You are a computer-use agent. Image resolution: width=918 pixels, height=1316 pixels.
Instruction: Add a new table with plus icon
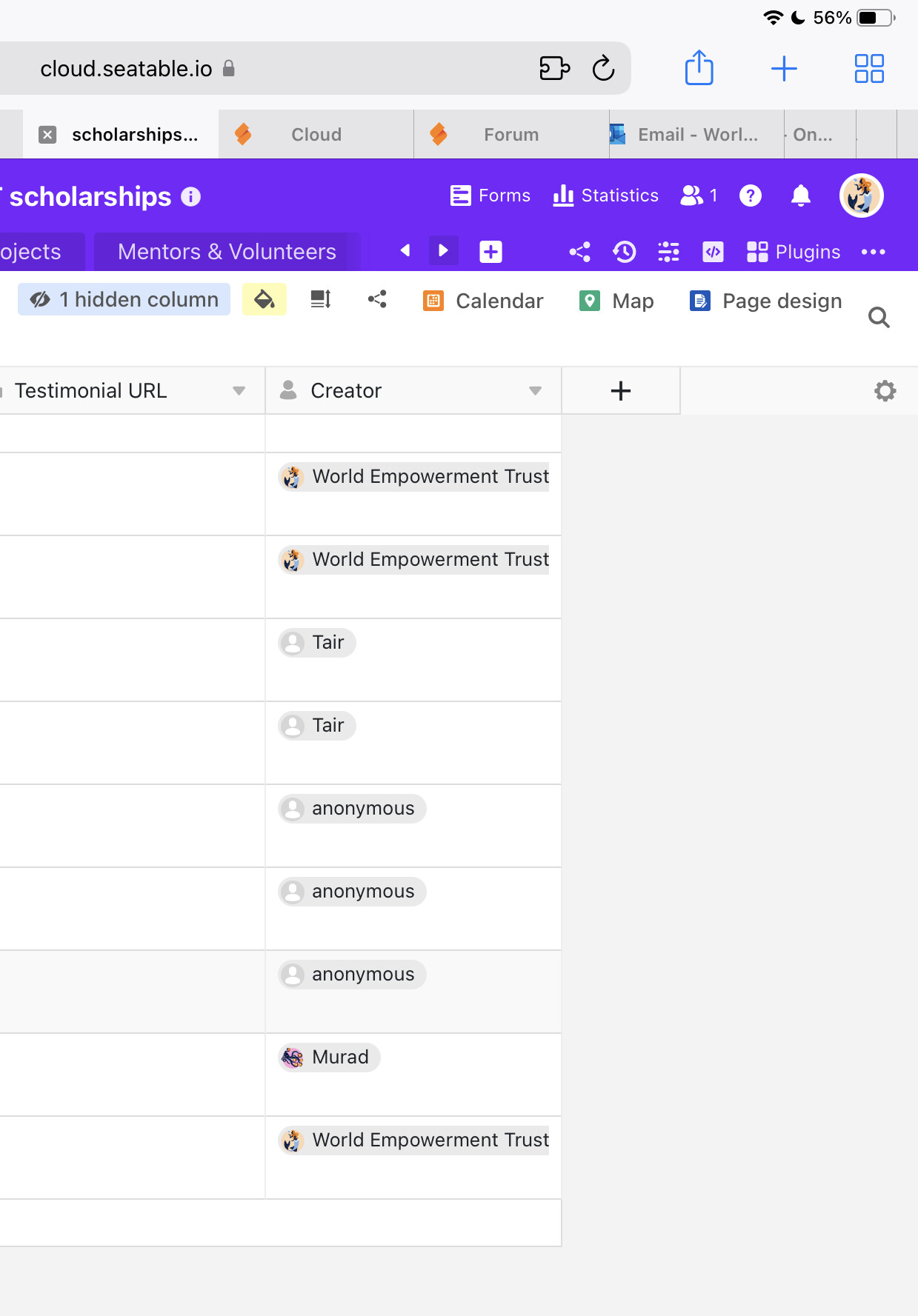click(x=490, y=252)
